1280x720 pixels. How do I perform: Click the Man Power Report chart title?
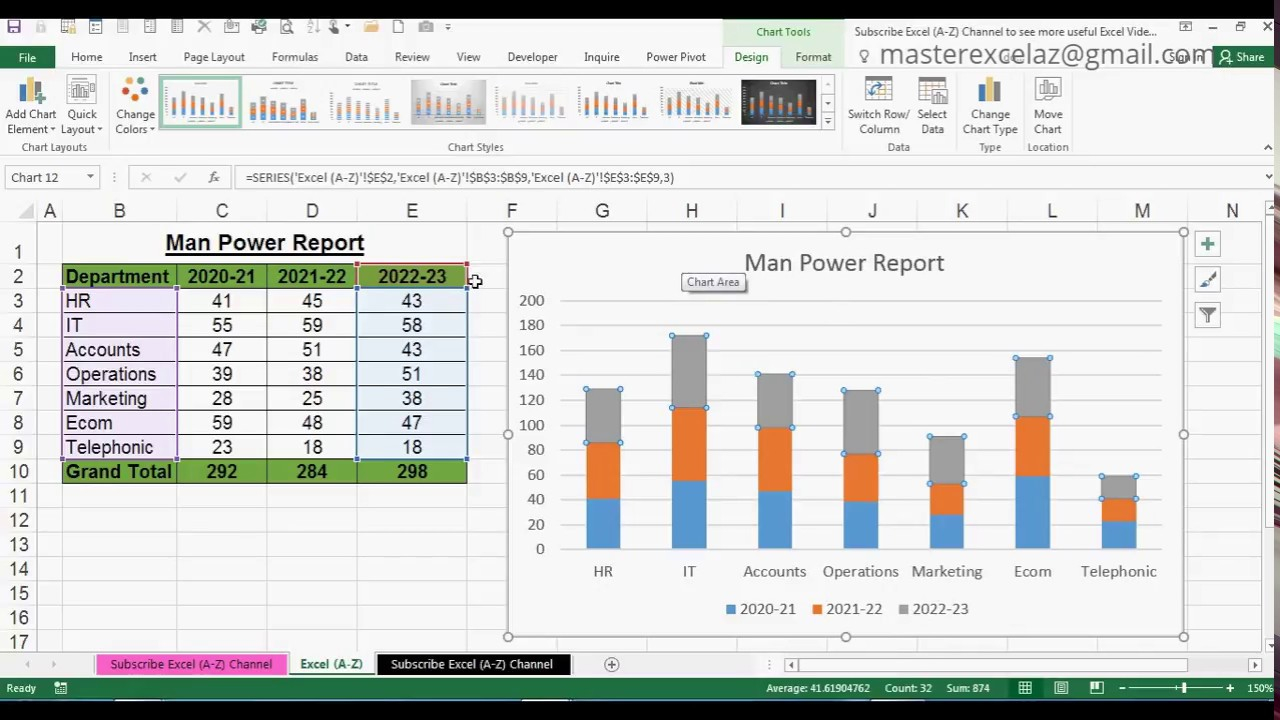tap(844, 263)
